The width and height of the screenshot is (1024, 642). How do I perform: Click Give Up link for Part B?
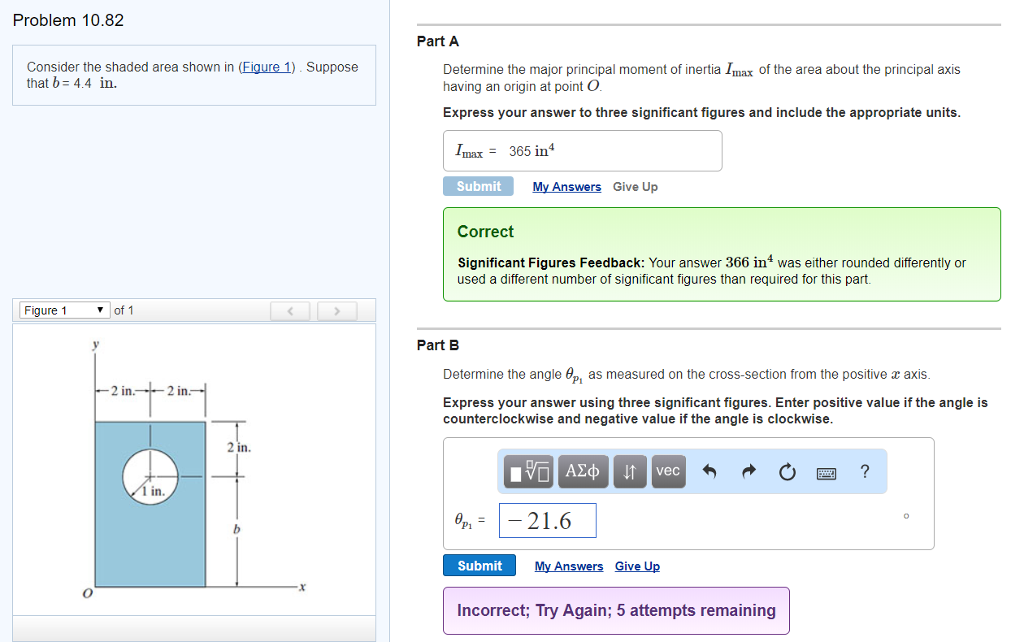[637, 567]
